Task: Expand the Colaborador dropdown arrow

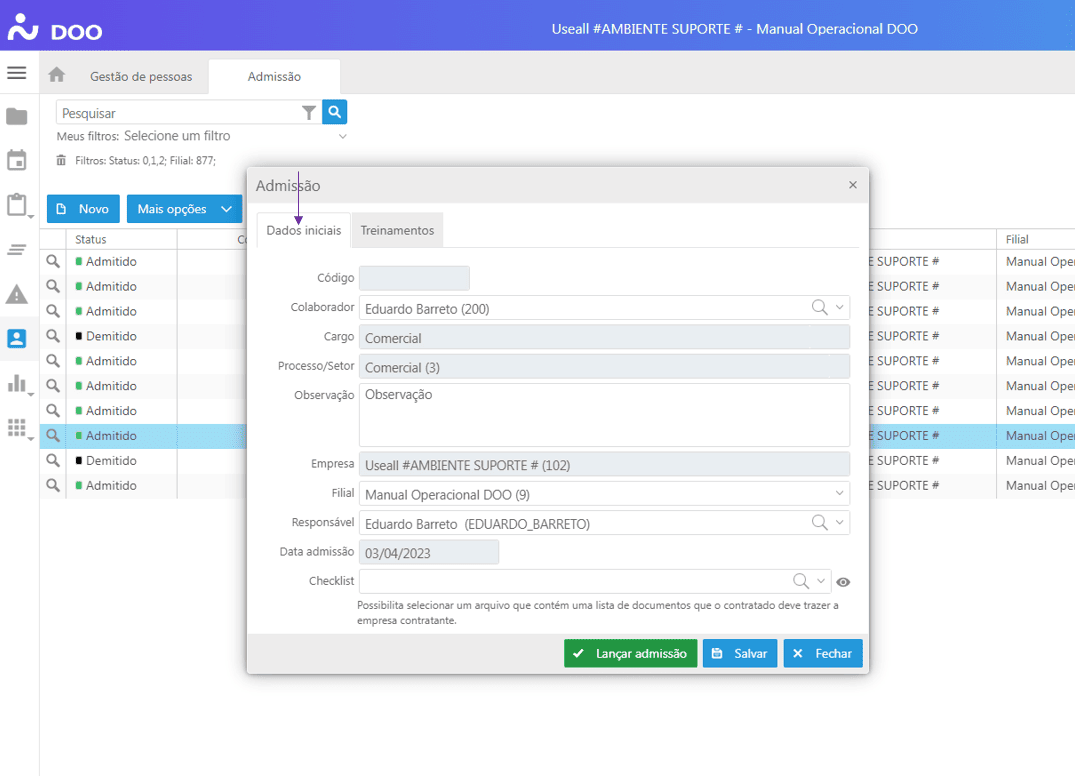Action: [839, 308]
